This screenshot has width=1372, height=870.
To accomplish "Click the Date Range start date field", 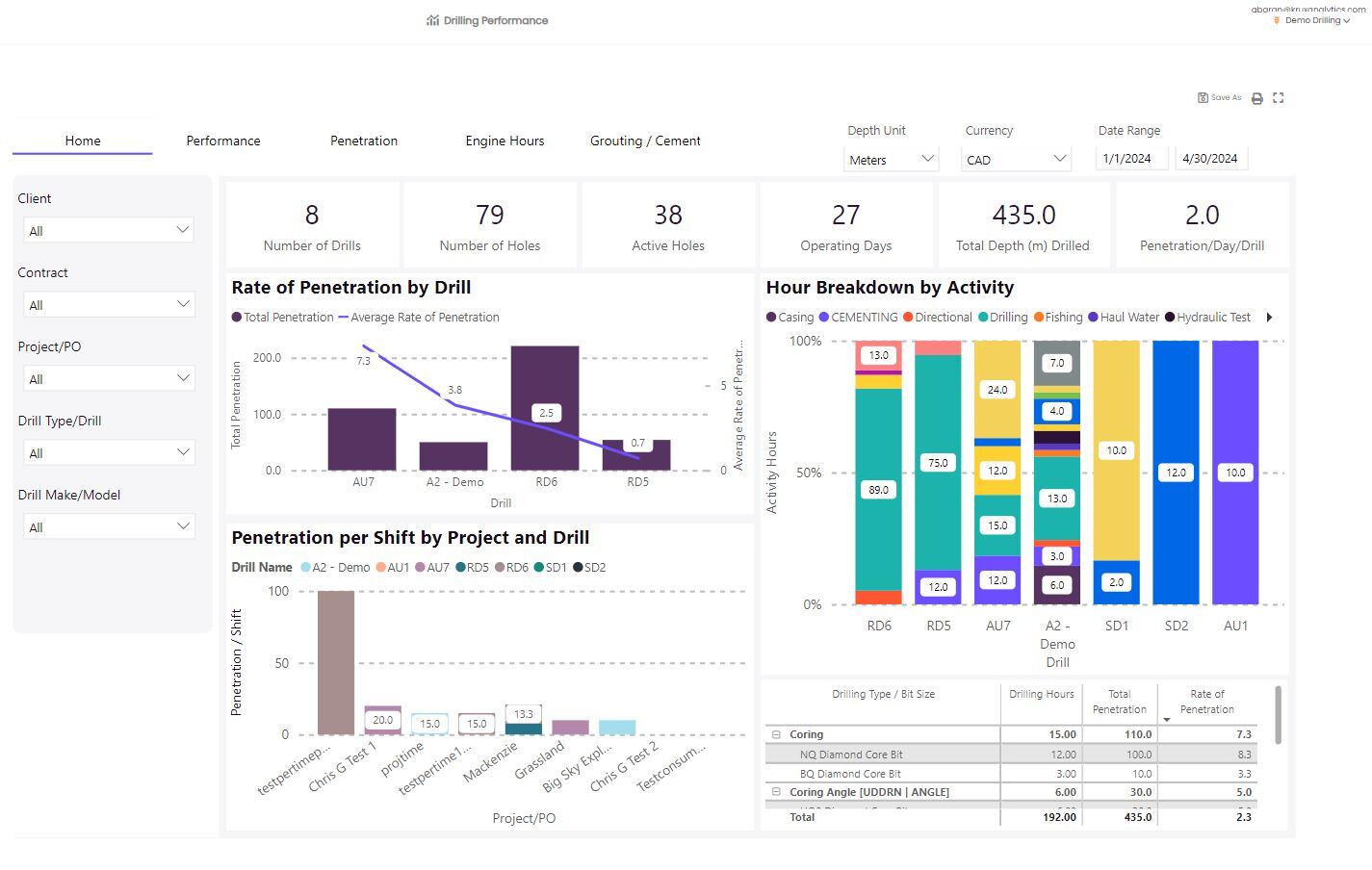I will [1131, 157].
